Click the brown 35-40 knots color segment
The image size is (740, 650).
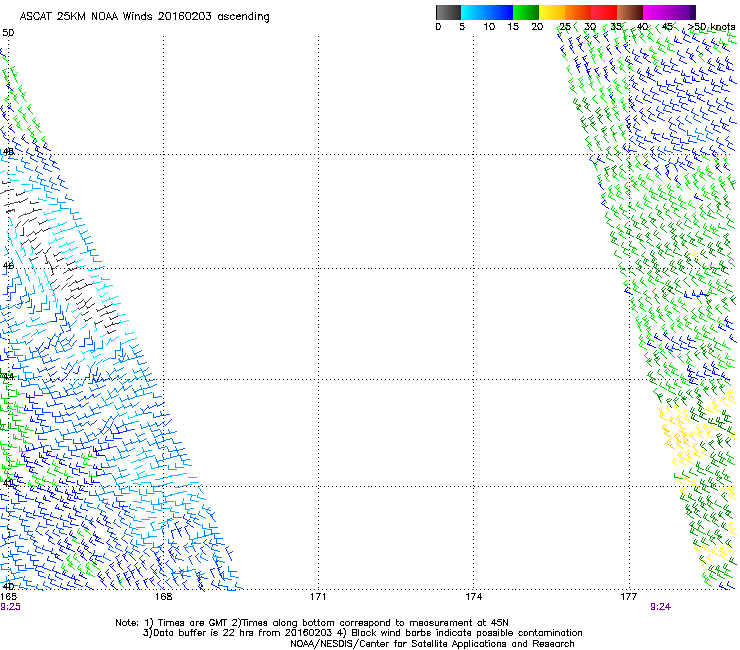tap(630, 12)
